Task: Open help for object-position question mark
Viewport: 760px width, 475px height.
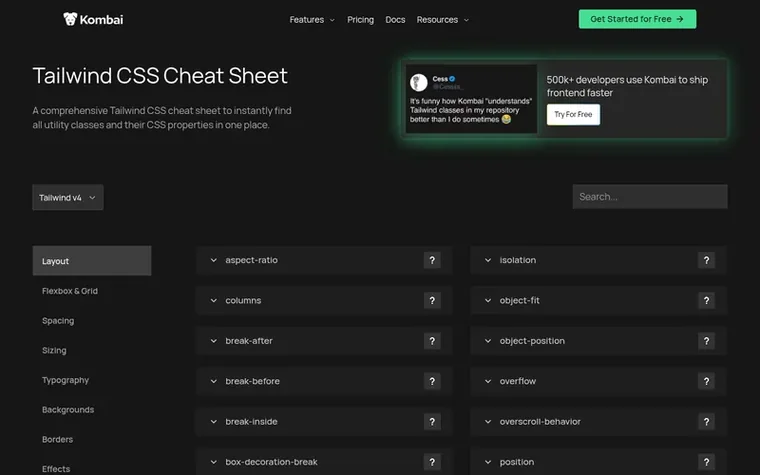Action: [706, 341]
